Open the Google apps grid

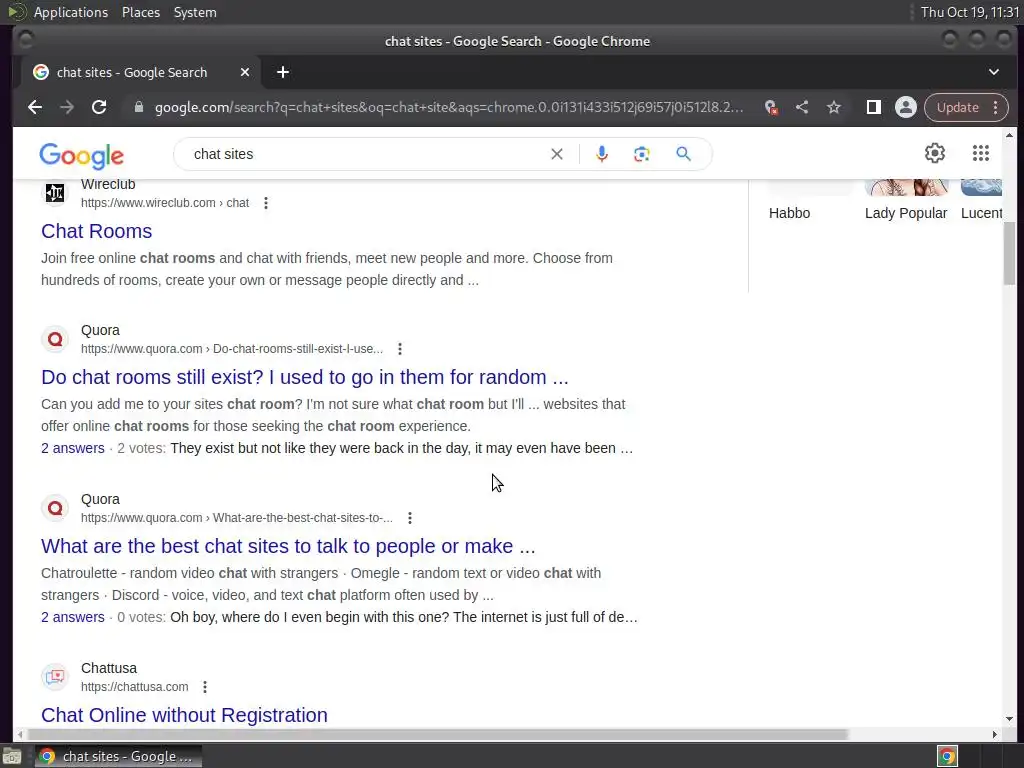980,153
